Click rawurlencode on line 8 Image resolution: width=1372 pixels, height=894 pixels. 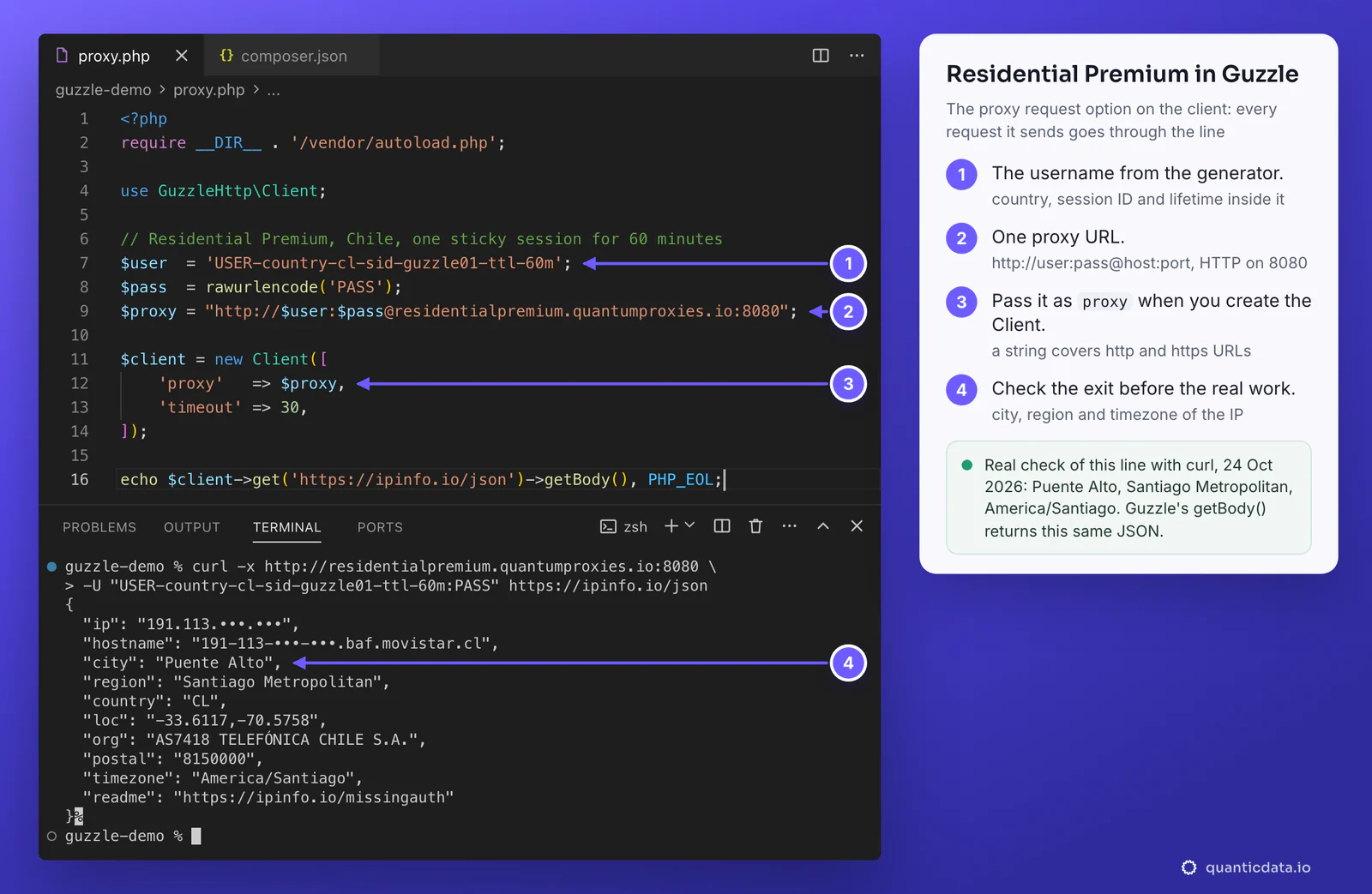262,287
